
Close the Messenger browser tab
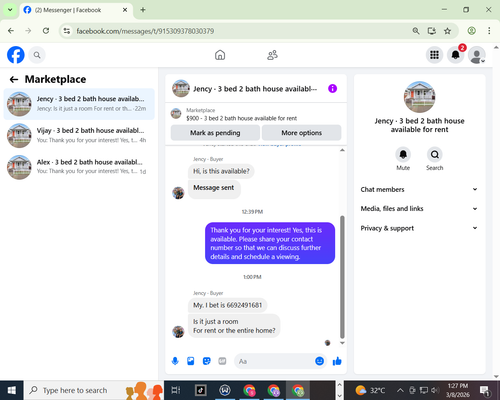(125, 10)
